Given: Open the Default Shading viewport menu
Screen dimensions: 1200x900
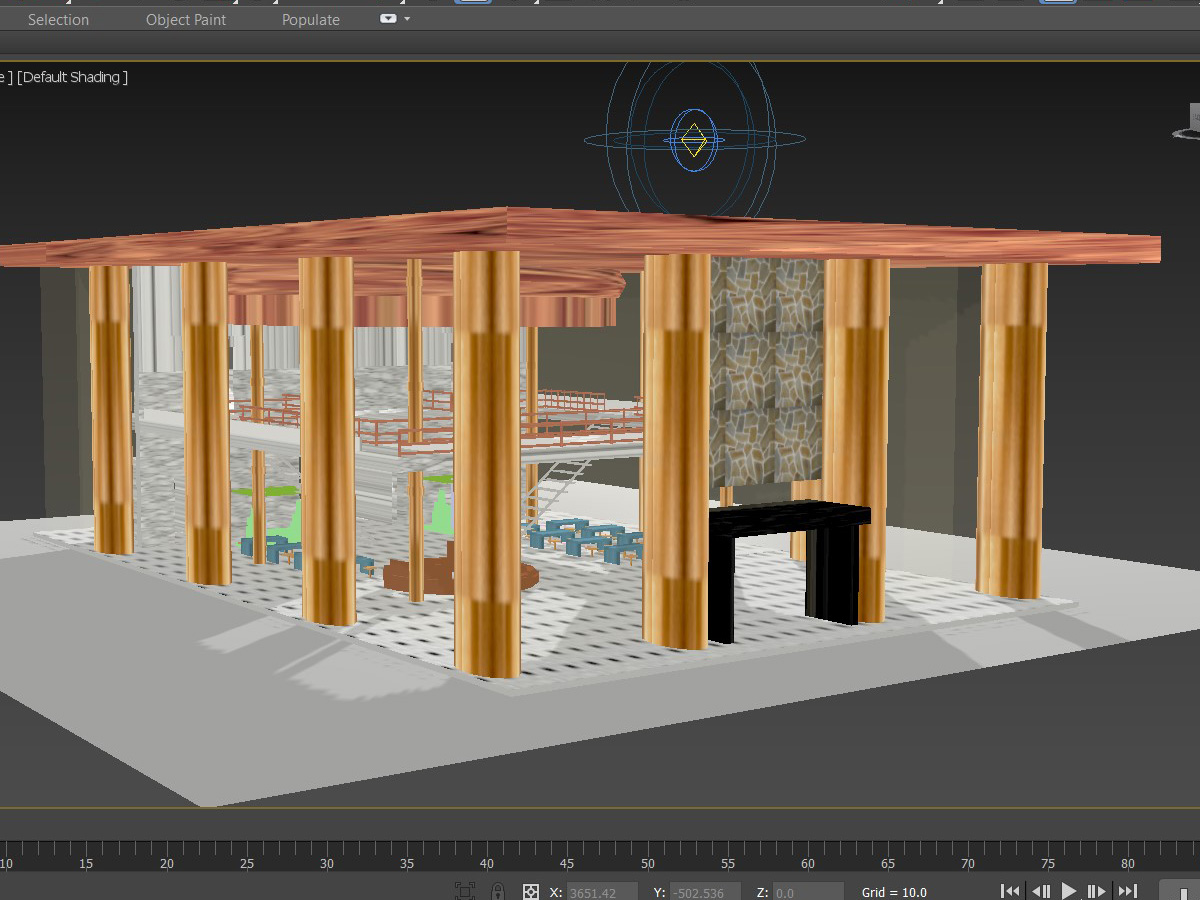Looking at the screenshot, I should pyautogui.click(x=72, y=77).
